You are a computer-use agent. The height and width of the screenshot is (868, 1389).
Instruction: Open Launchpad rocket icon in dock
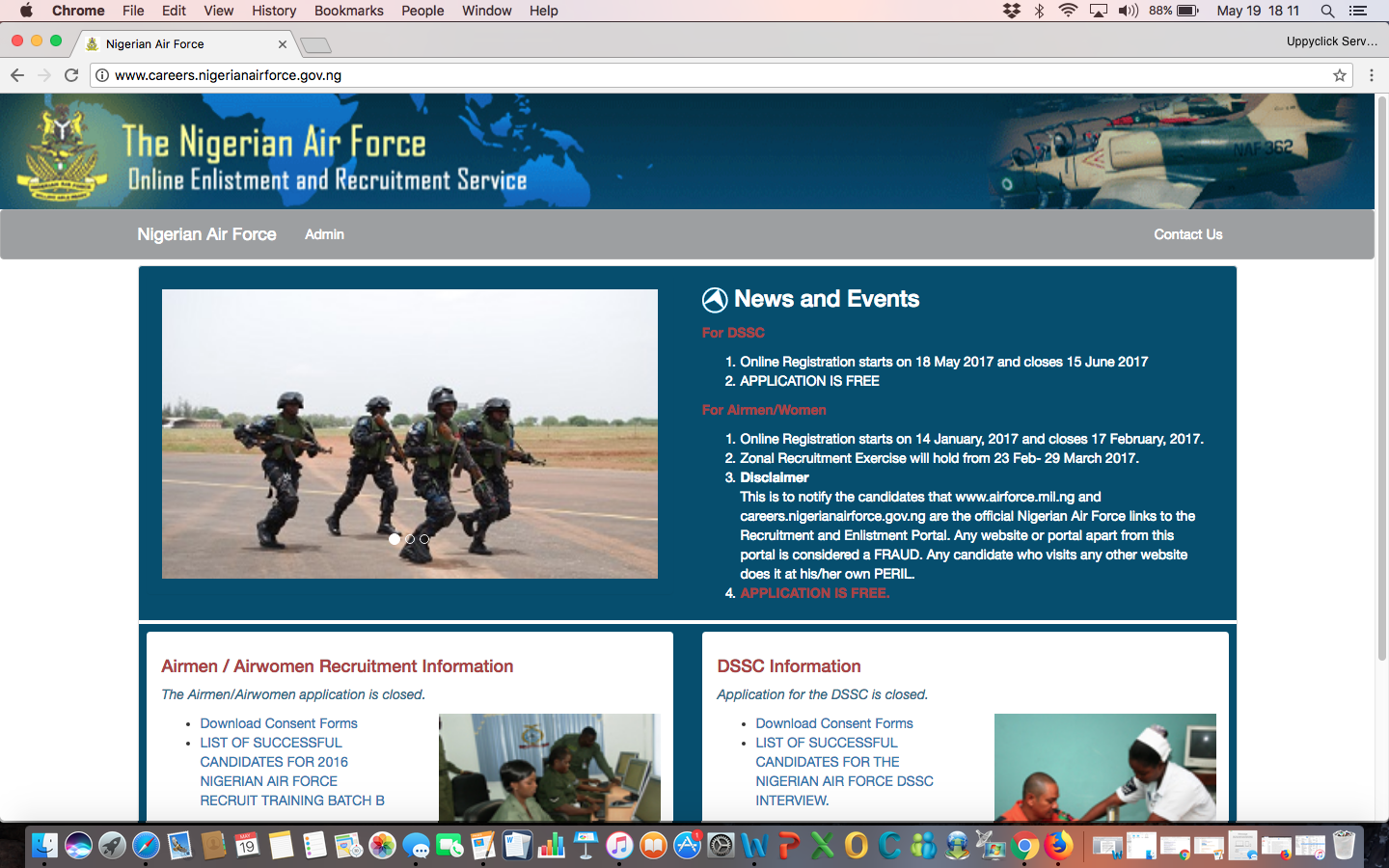[x=112, y=846]
